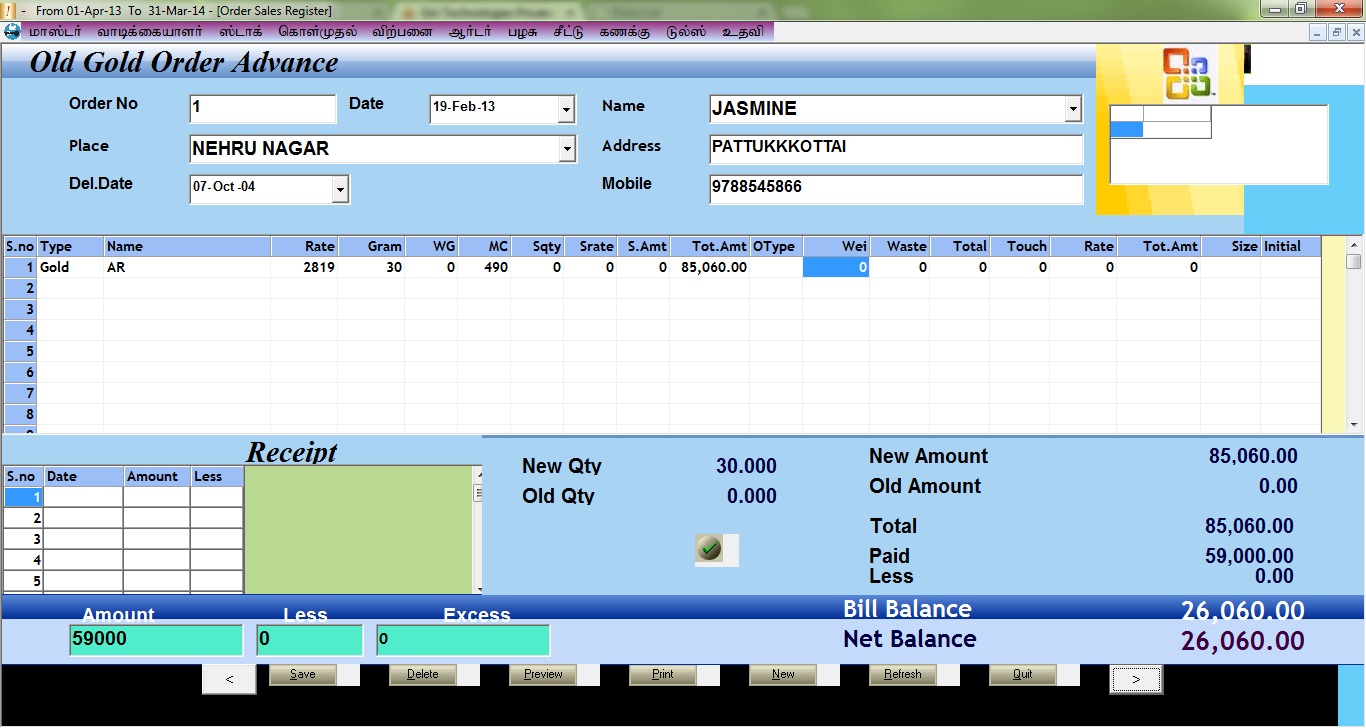1366x728 pixels.
Task: Click the green checkmark confirm icon
Action: click(709, 549)
